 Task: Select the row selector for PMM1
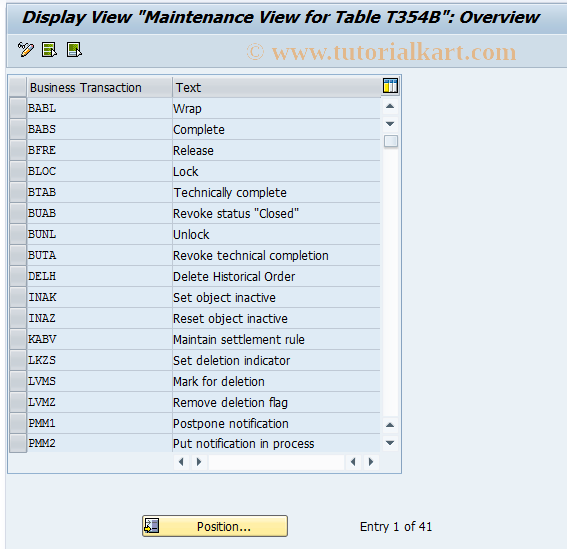point(18,423)
